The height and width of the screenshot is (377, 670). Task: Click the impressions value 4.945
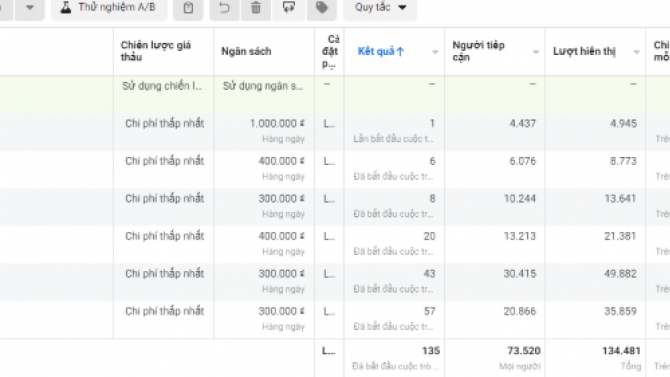coord(623,124)
